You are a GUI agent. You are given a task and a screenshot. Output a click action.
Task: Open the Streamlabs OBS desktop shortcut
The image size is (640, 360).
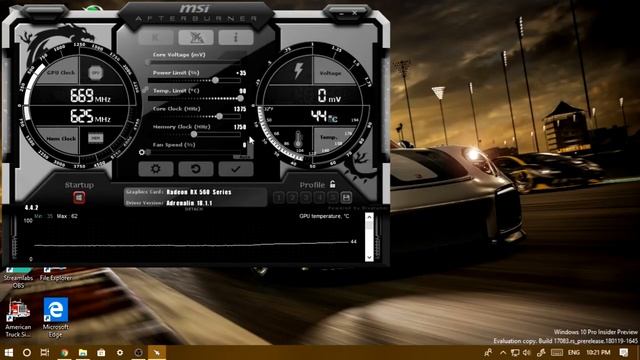click(18, 278)
